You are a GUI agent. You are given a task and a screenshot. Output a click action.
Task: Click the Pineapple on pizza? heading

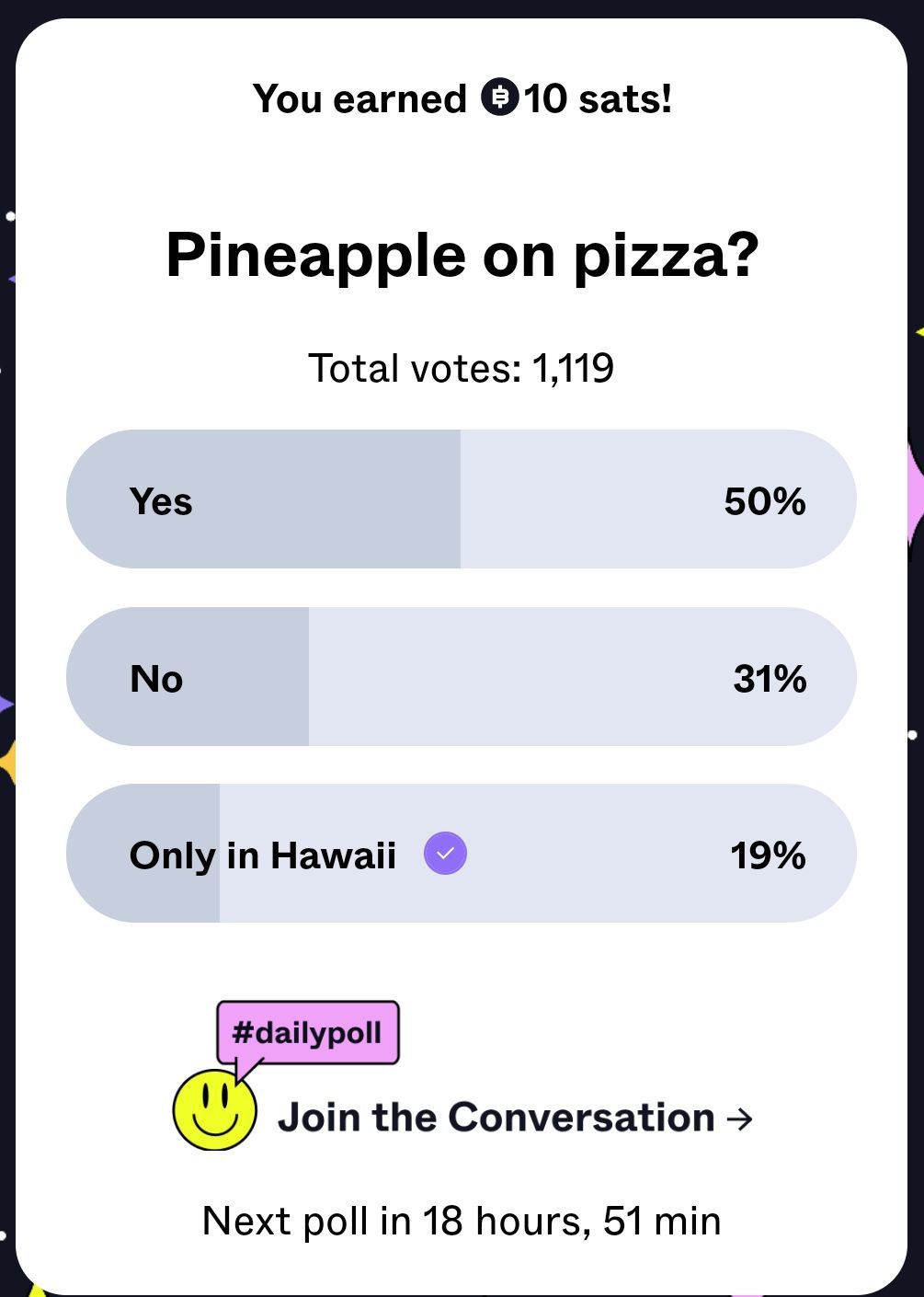click(x=462, y=255)
